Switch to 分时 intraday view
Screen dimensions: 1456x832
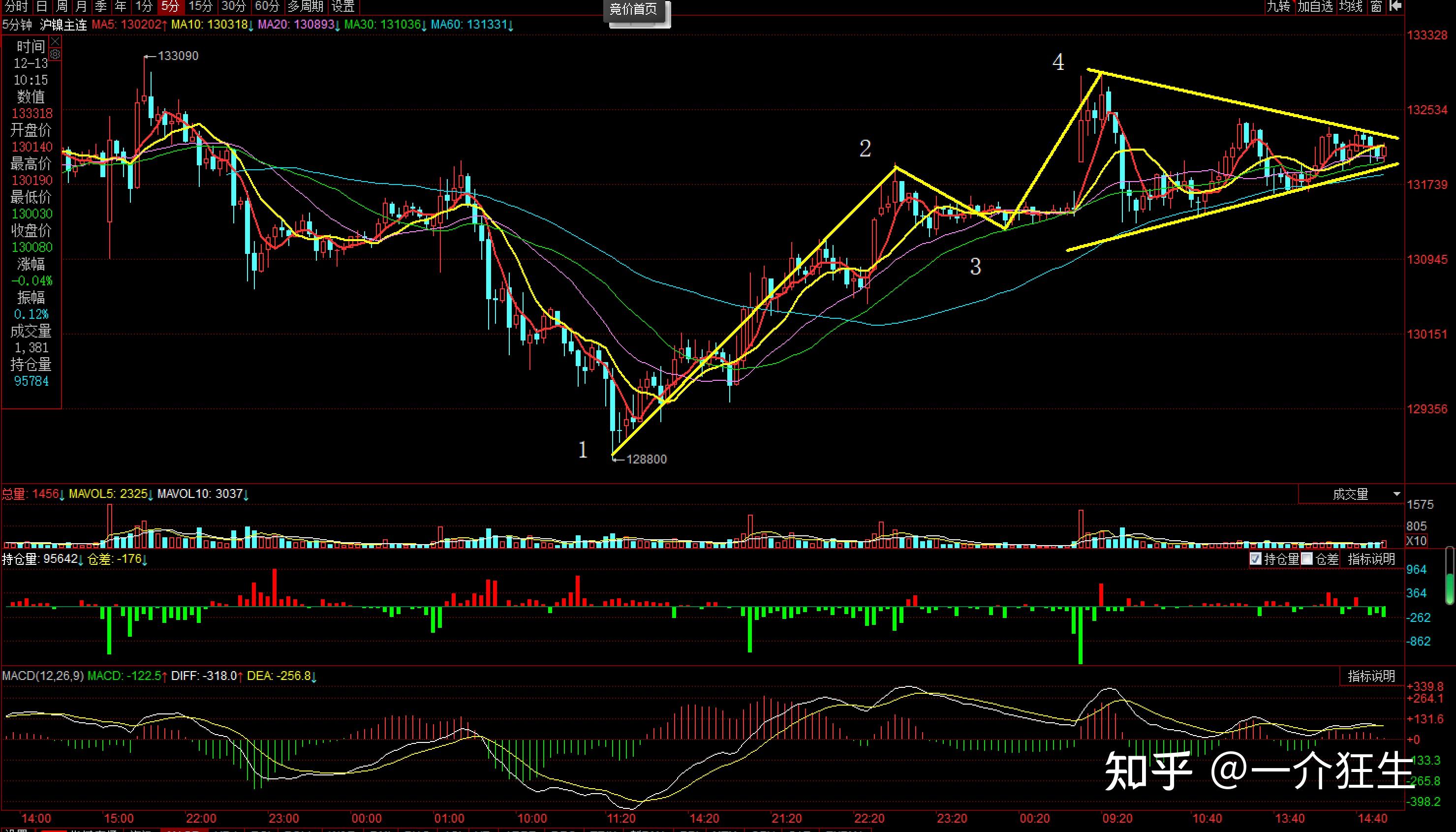(x=16, y=6)
